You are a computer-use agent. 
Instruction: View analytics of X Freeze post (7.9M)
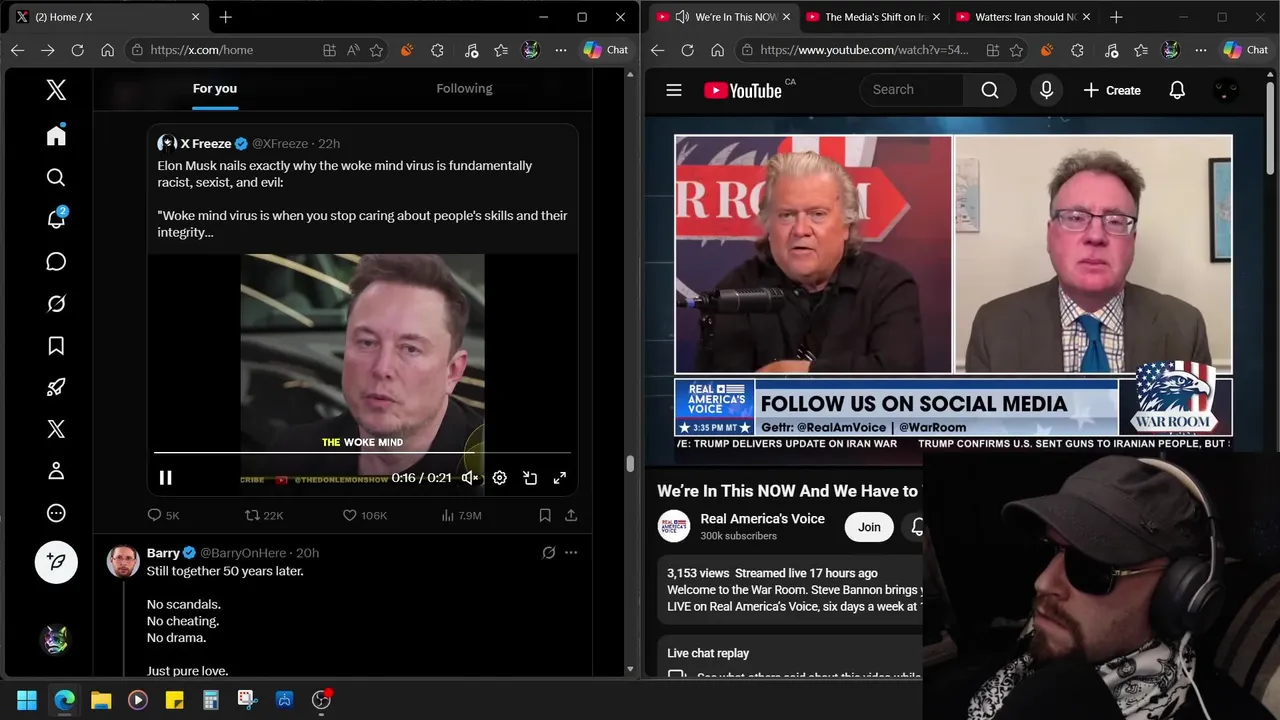coord(461,515)
